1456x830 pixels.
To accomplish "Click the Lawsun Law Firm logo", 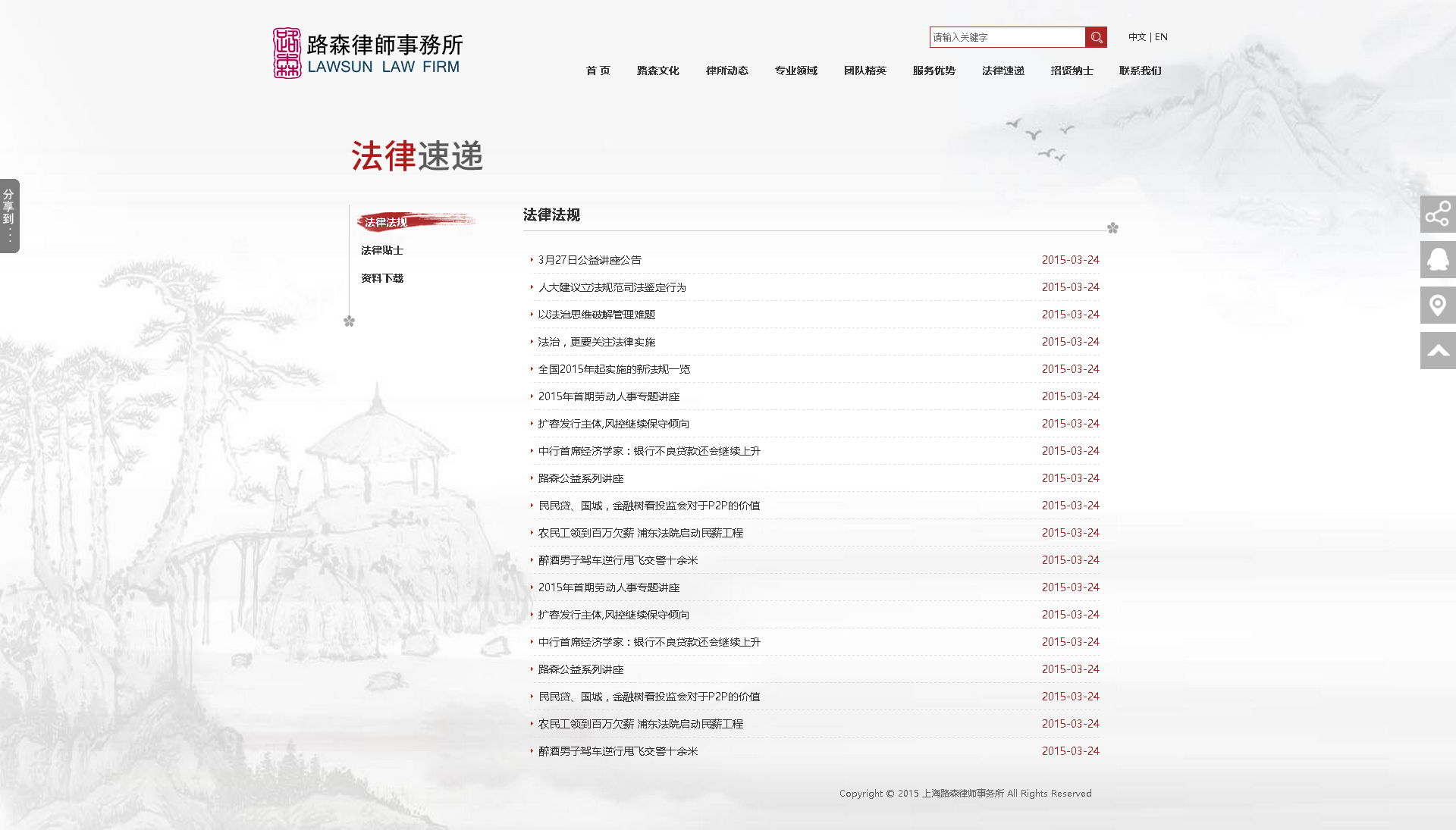I will pos(368,53).
